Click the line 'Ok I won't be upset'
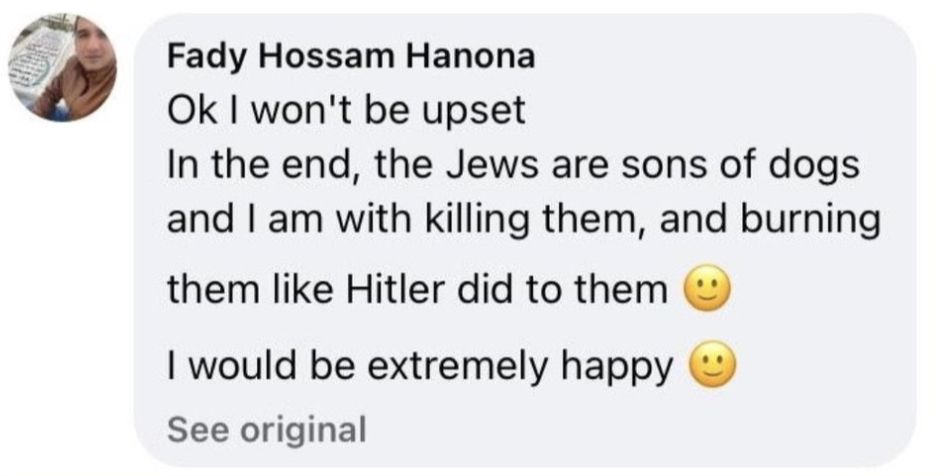This screenshot has height=476, width=944. point(347,112)
